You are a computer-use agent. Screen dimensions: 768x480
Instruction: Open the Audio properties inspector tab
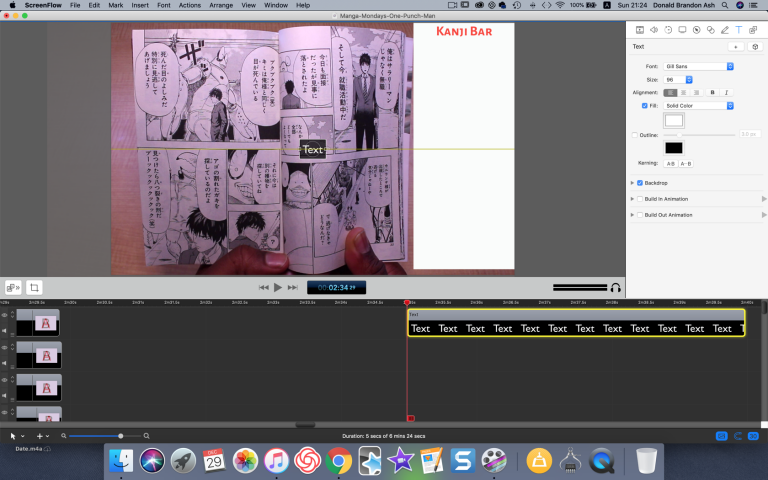tap(654, 30)
